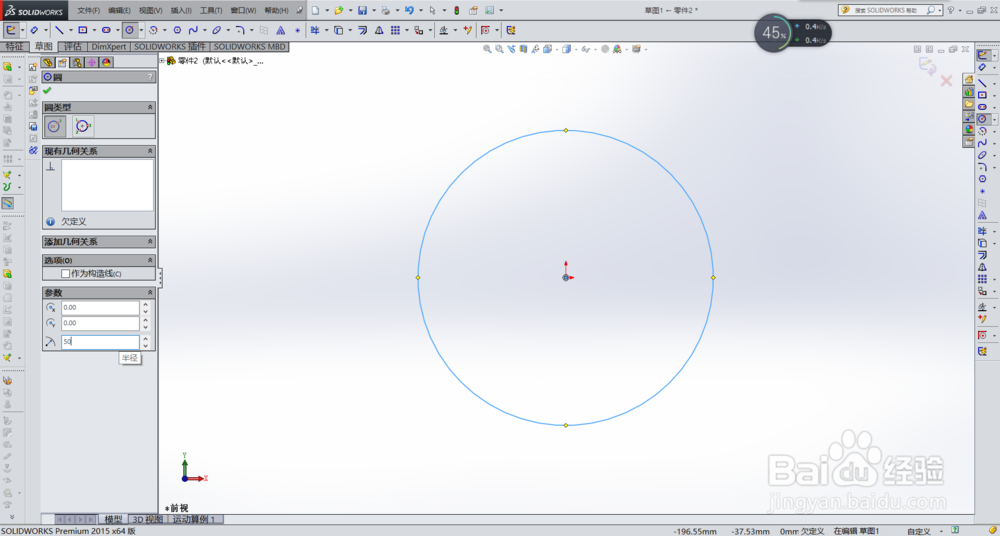Open Appearances tab in the right task pane
The width and height of the screenshot is (1000, 536).
coord(969,129)
